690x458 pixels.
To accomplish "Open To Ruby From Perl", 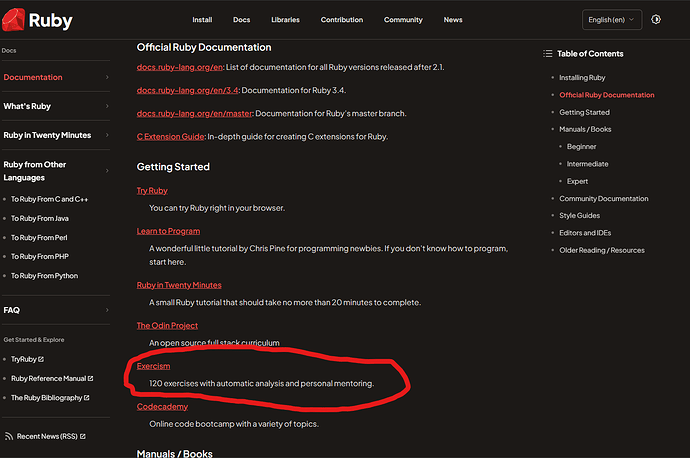I will 39,238.
